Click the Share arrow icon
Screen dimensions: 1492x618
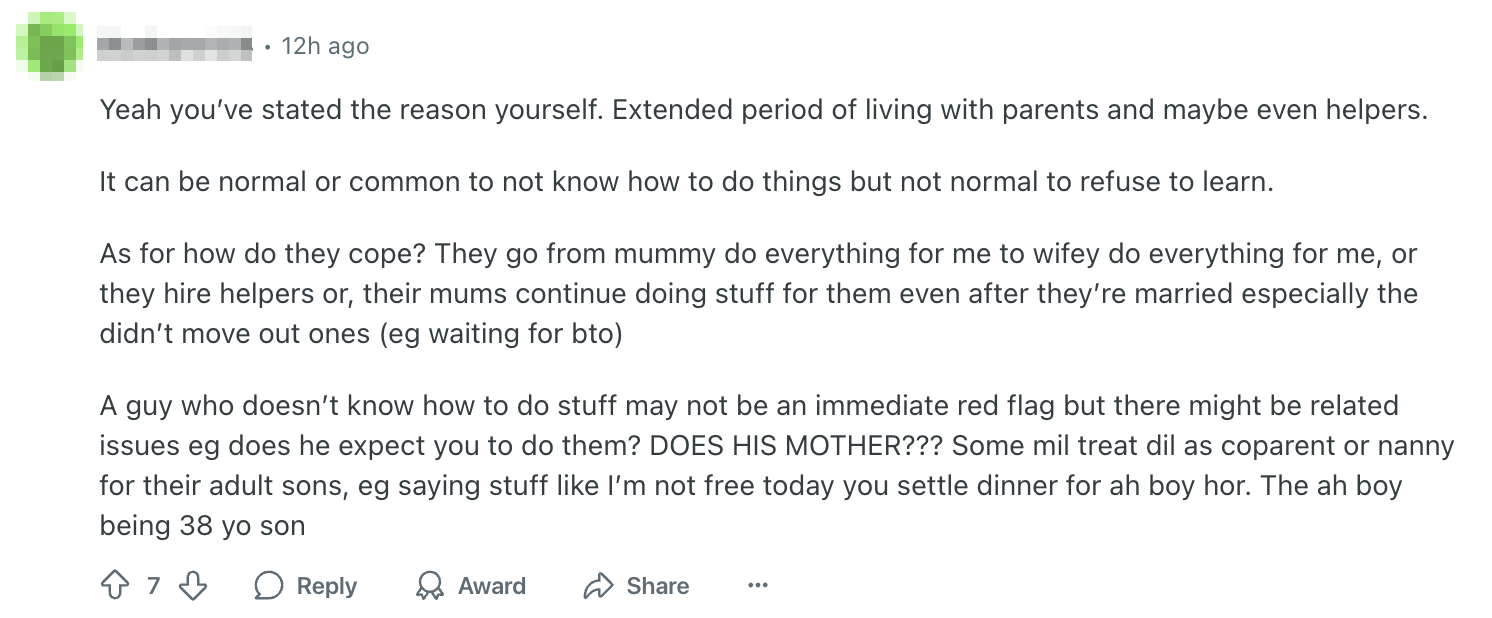click(x=598, y=586)
